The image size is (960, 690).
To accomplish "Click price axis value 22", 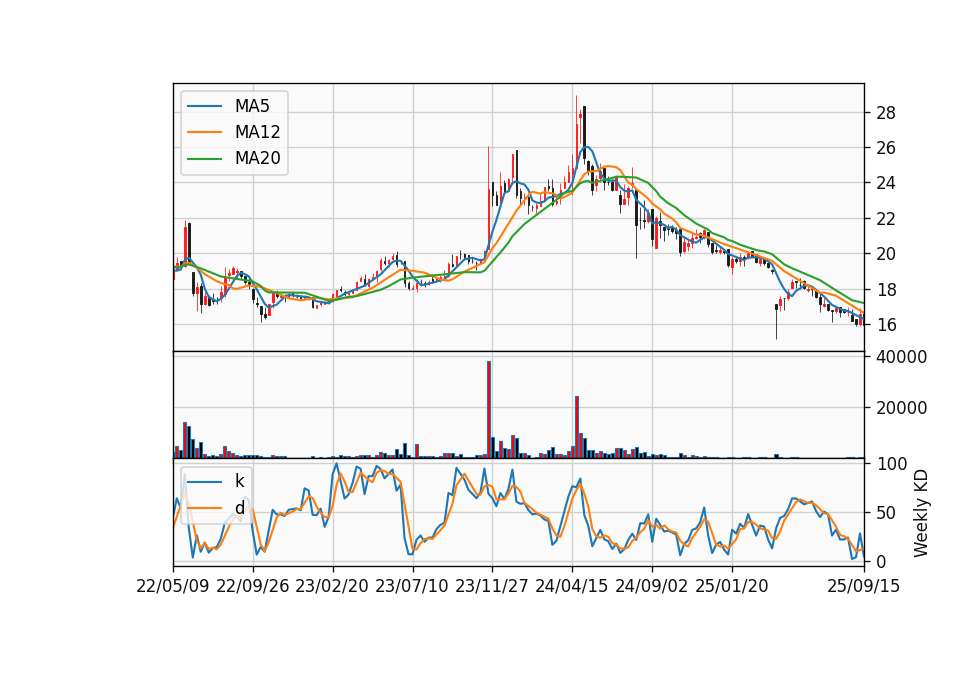I will pyautogui.click(x=886, y=219).
